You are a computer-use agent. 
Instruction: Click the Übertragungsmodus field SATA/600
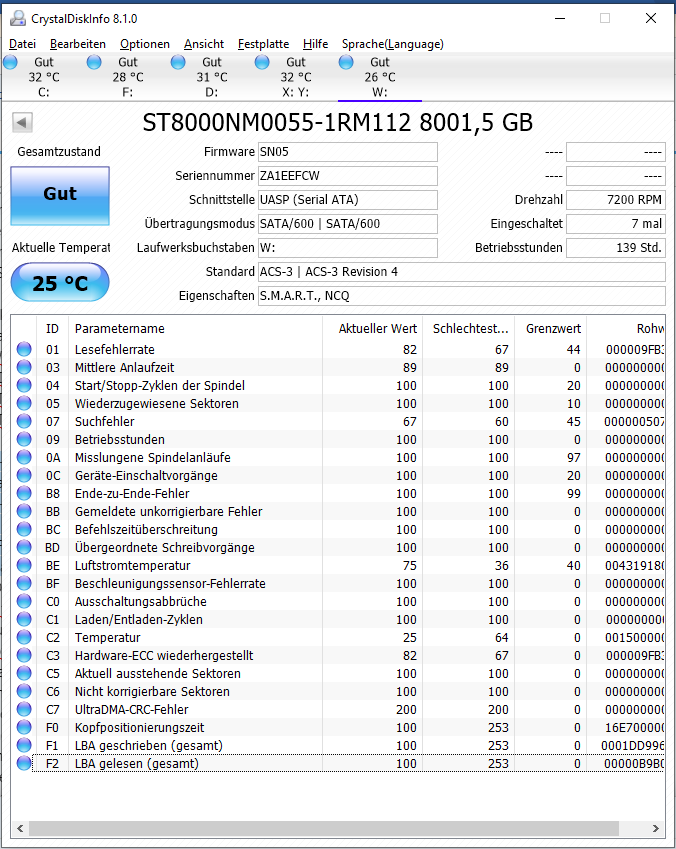348,224
